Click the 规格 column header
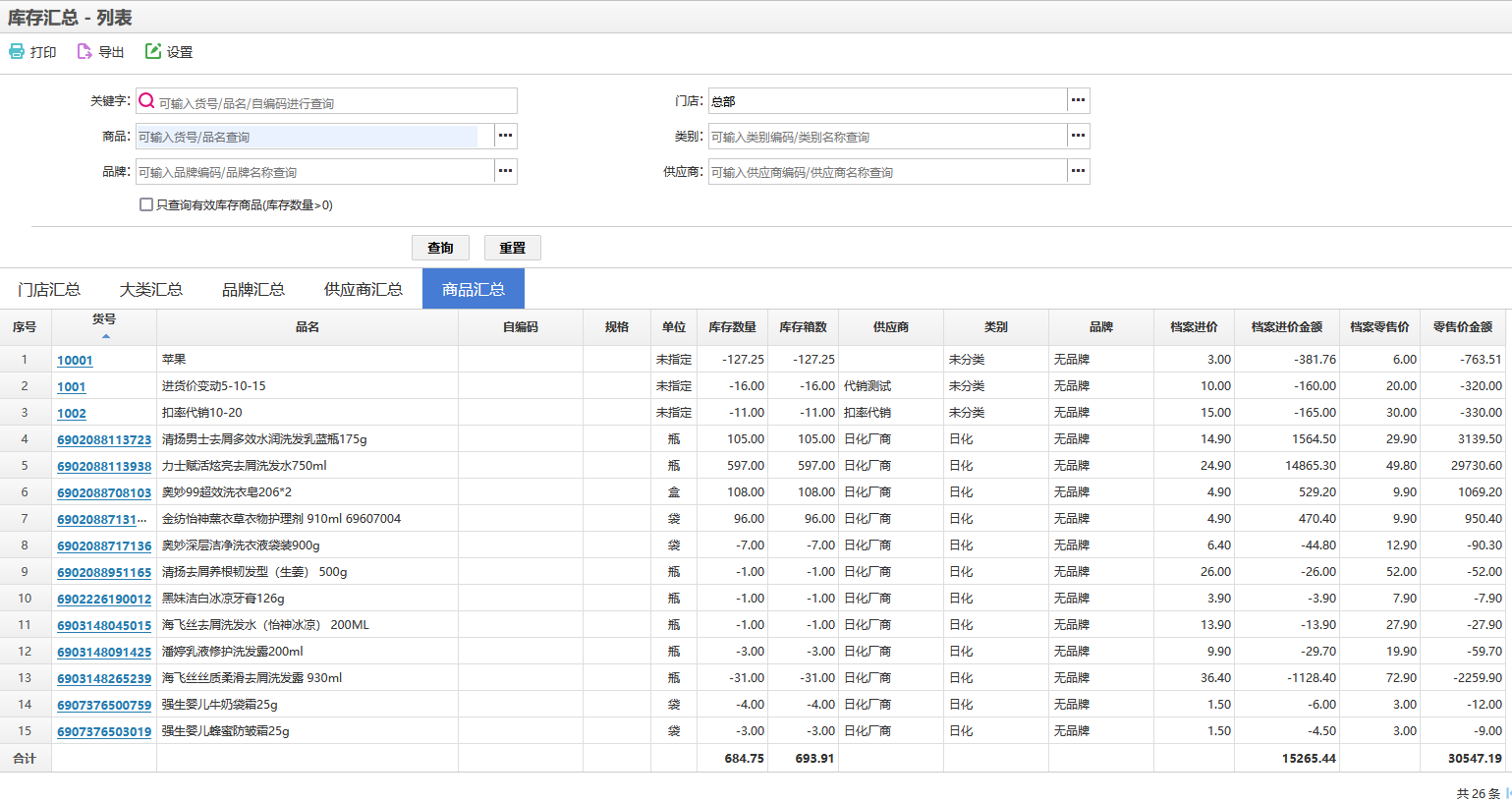 [617, 327]
